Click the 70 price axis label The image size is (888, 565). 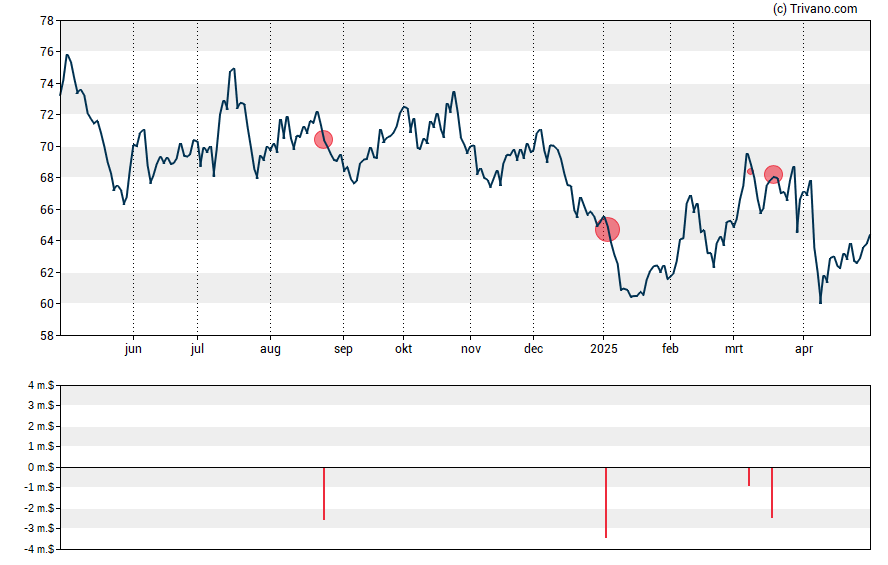click(47, 147)
